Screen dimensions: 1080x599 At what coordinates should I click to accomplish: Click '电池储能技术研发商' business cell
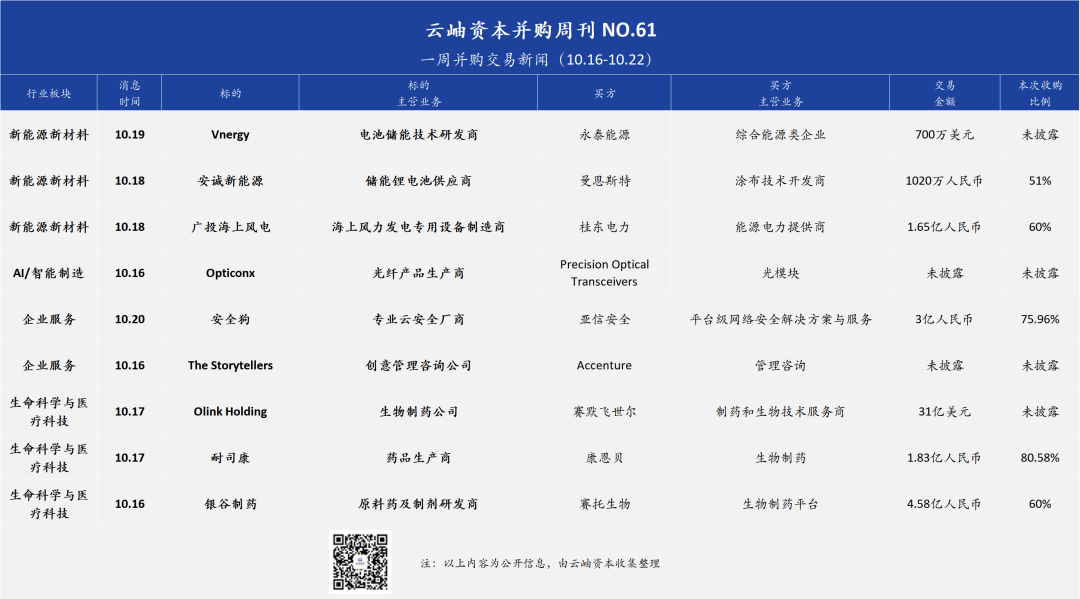point(419,135)
